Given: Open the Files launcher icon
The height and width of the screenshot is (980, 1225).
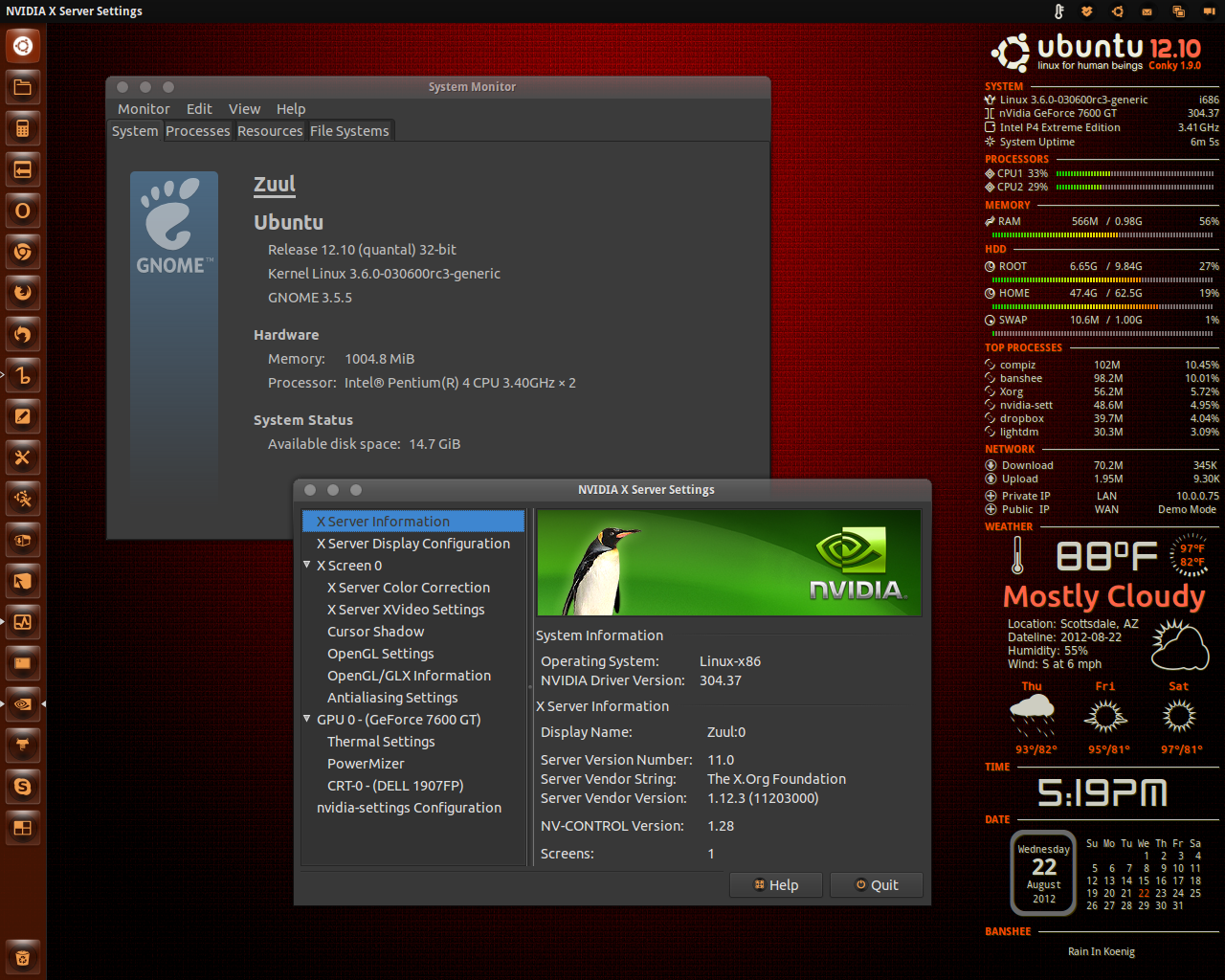Looking at the screenshot, I should click(x=23, y=87).
